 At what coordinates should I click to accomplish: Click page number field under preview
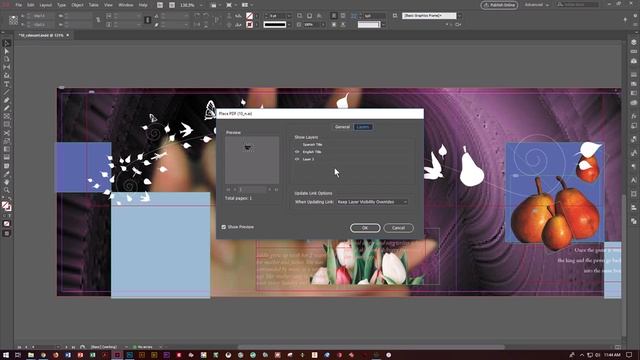tap(252, 189)
